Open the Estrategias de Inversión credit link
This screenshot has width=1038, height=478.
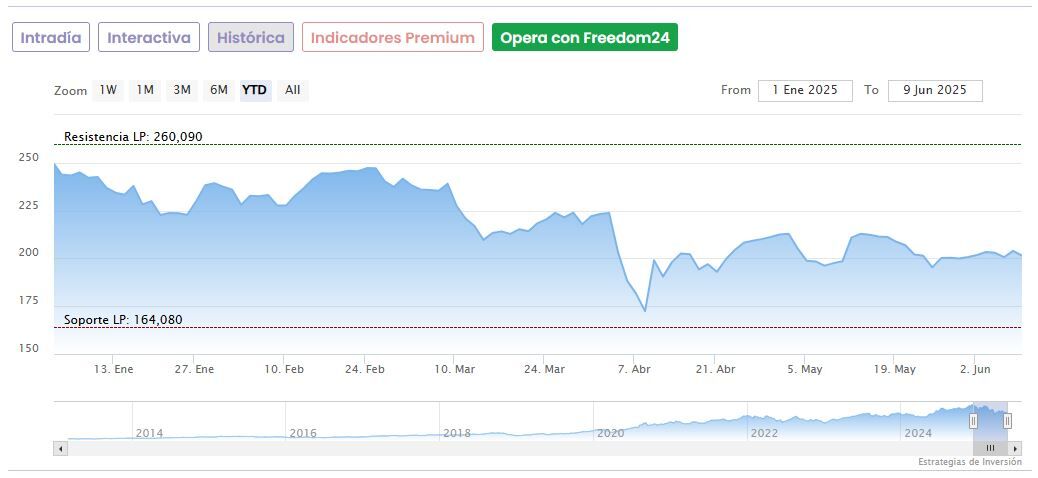[x=969, y=462]
